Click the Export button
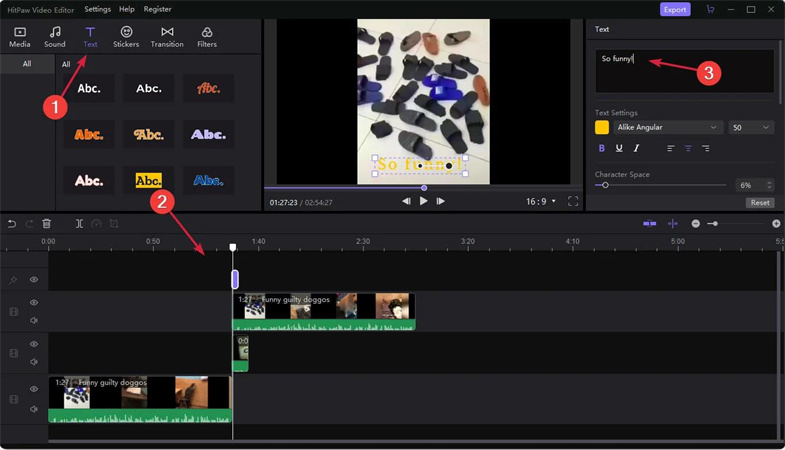This screenshot has width=785, height=450. coord(675,10)
